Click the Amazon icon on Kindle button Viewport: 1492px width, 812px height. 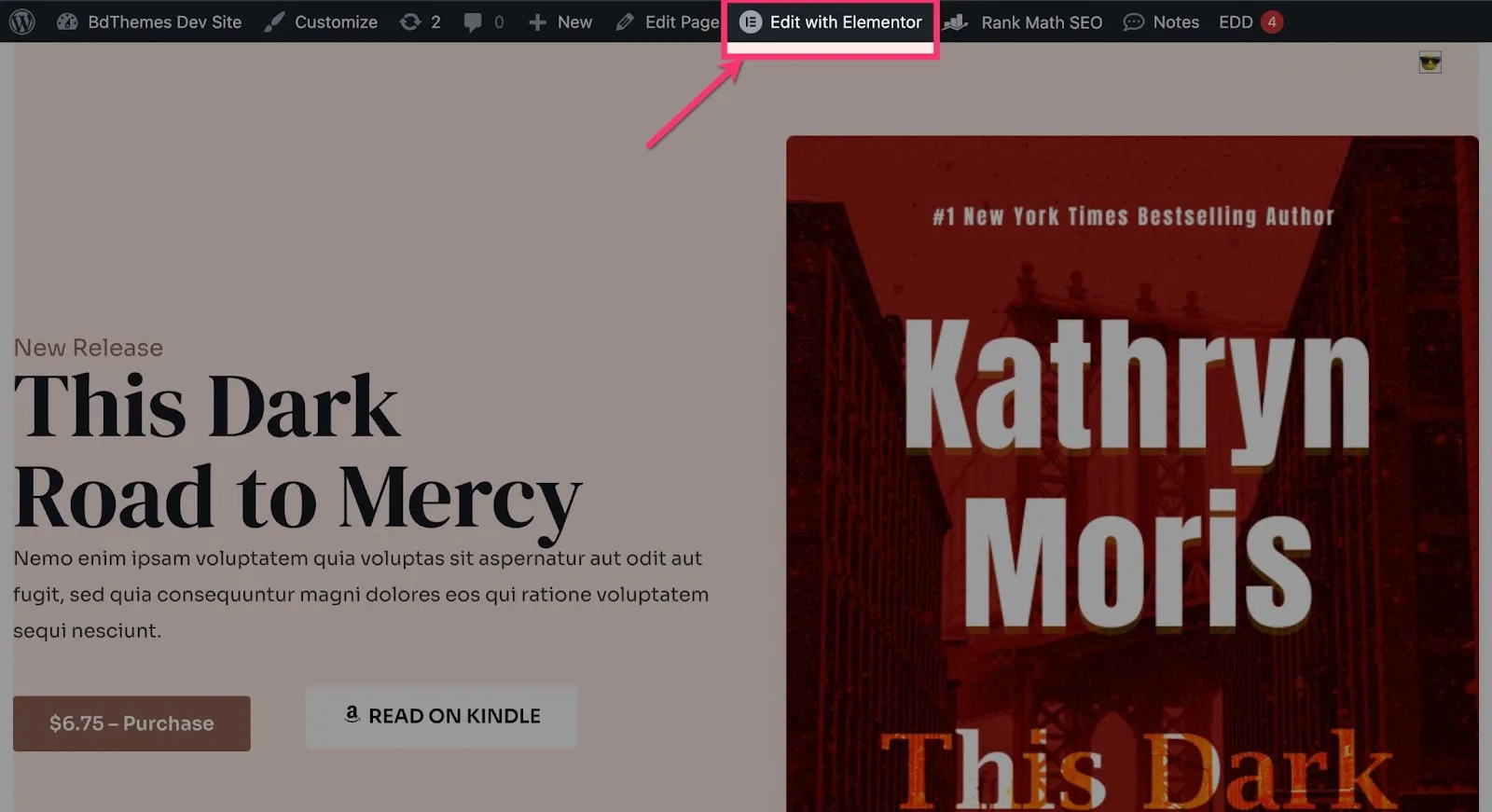(352, 714)
